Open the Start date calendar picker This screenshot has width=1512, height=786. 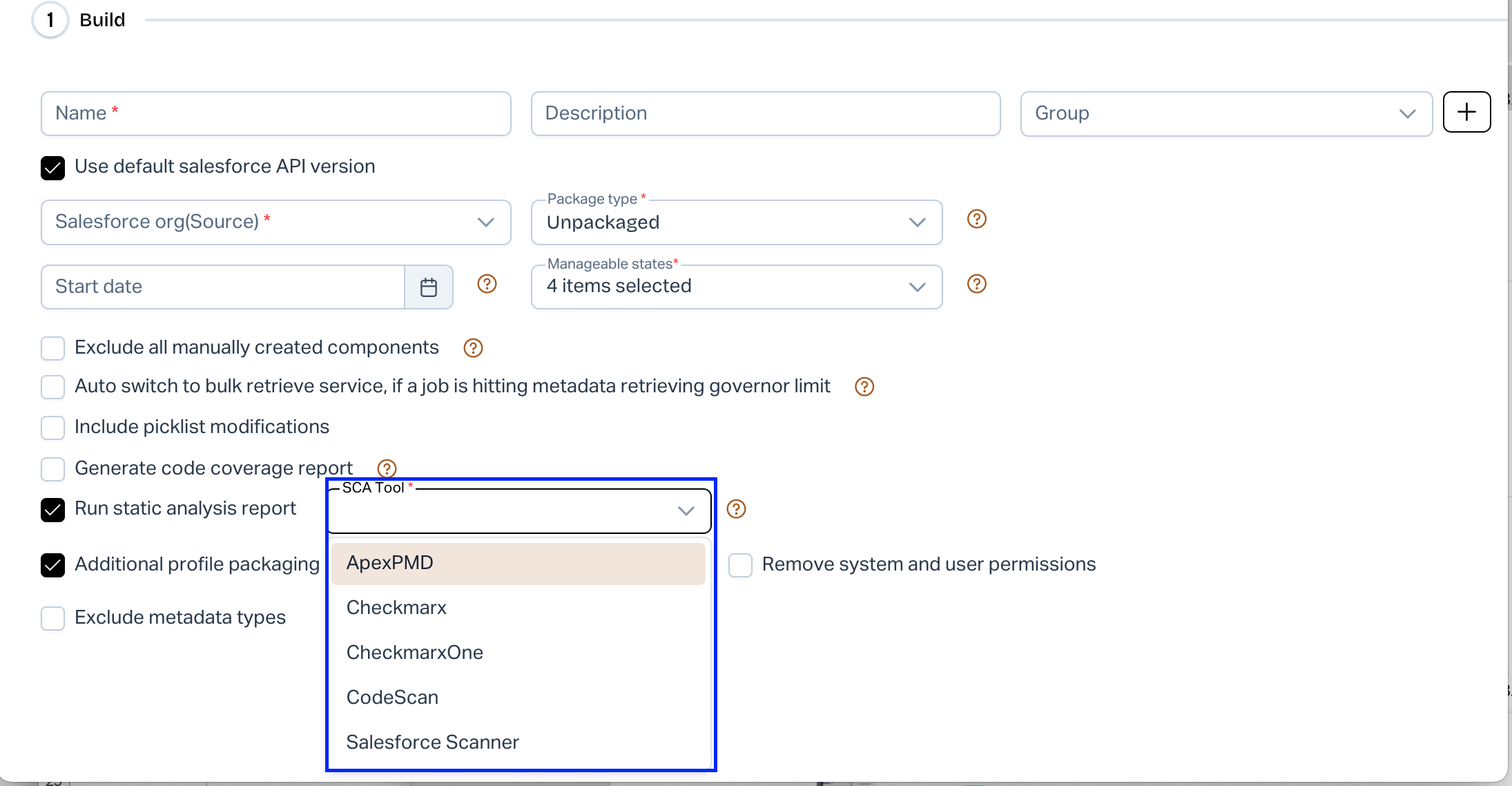point(429,287)
